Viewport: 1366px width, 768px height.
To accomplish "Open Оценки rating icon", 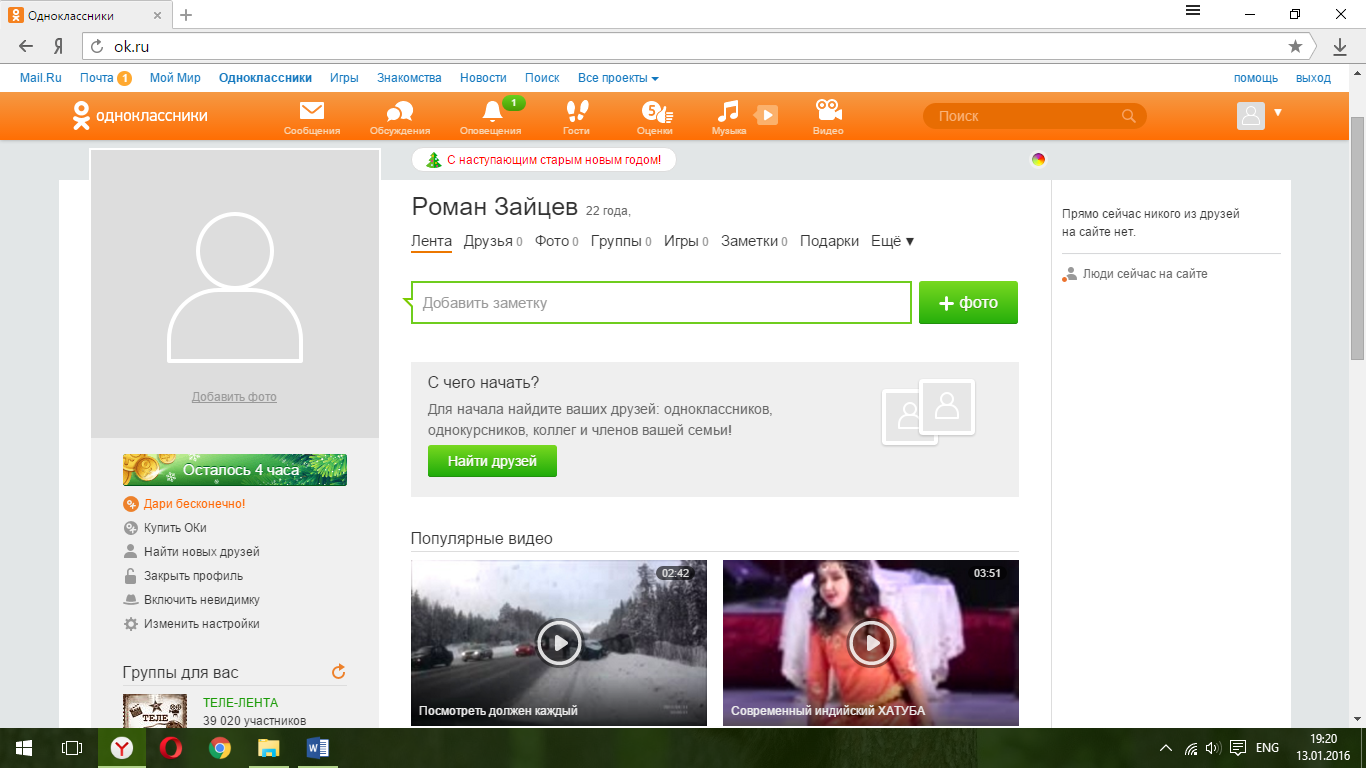I will coord(656,111).
